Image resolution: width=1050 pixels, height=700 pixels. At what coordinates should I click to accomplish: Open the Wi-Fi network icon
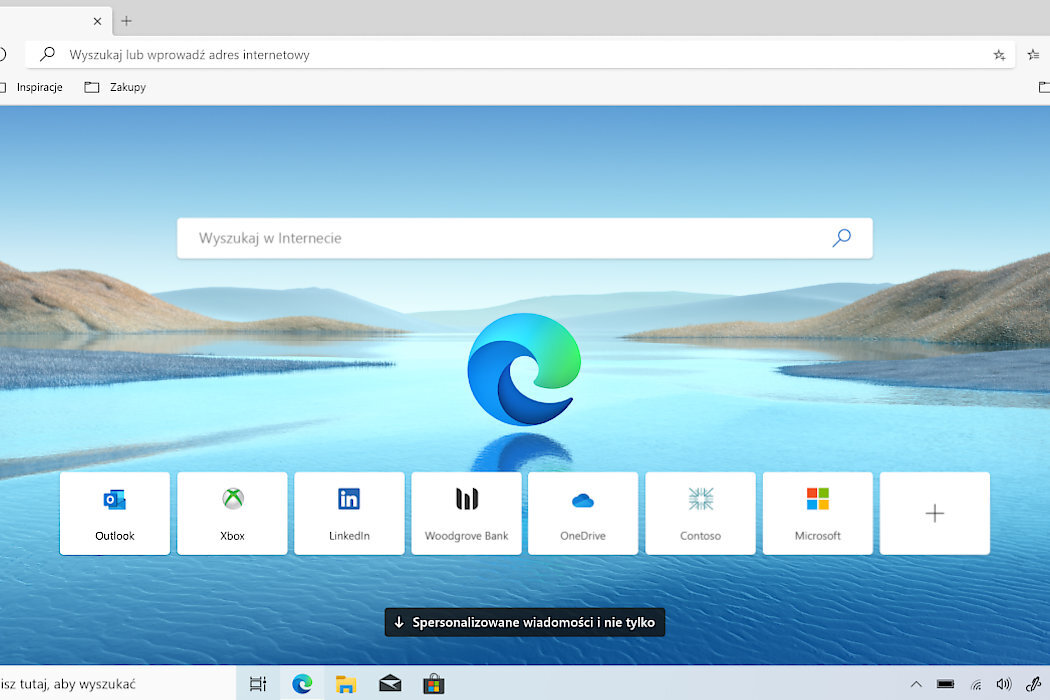click(976, 684)
